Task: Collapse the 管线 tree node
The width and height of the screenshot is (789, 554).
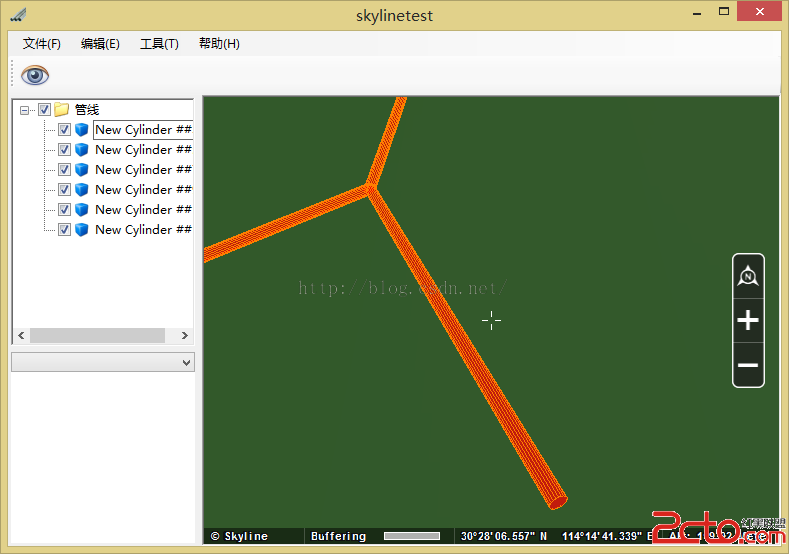Action: 24,110
